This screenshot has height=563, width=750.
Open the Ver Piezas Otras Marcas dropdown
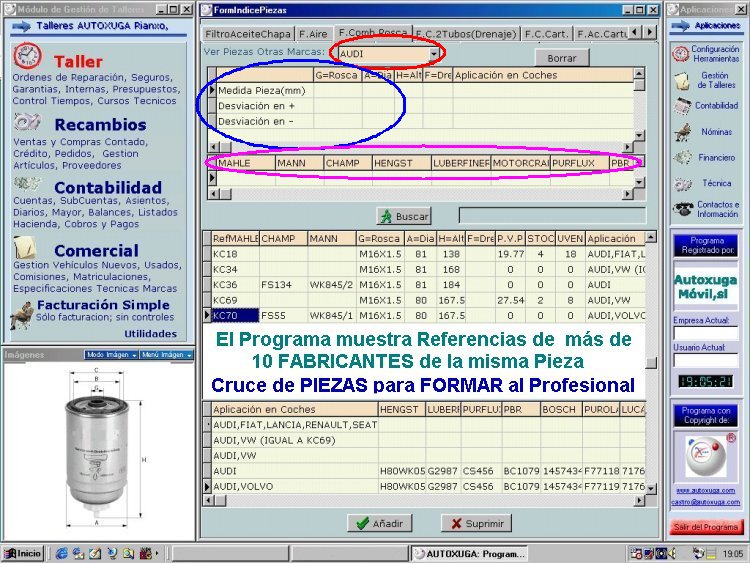pyautogui.click(x=433, y=54)
